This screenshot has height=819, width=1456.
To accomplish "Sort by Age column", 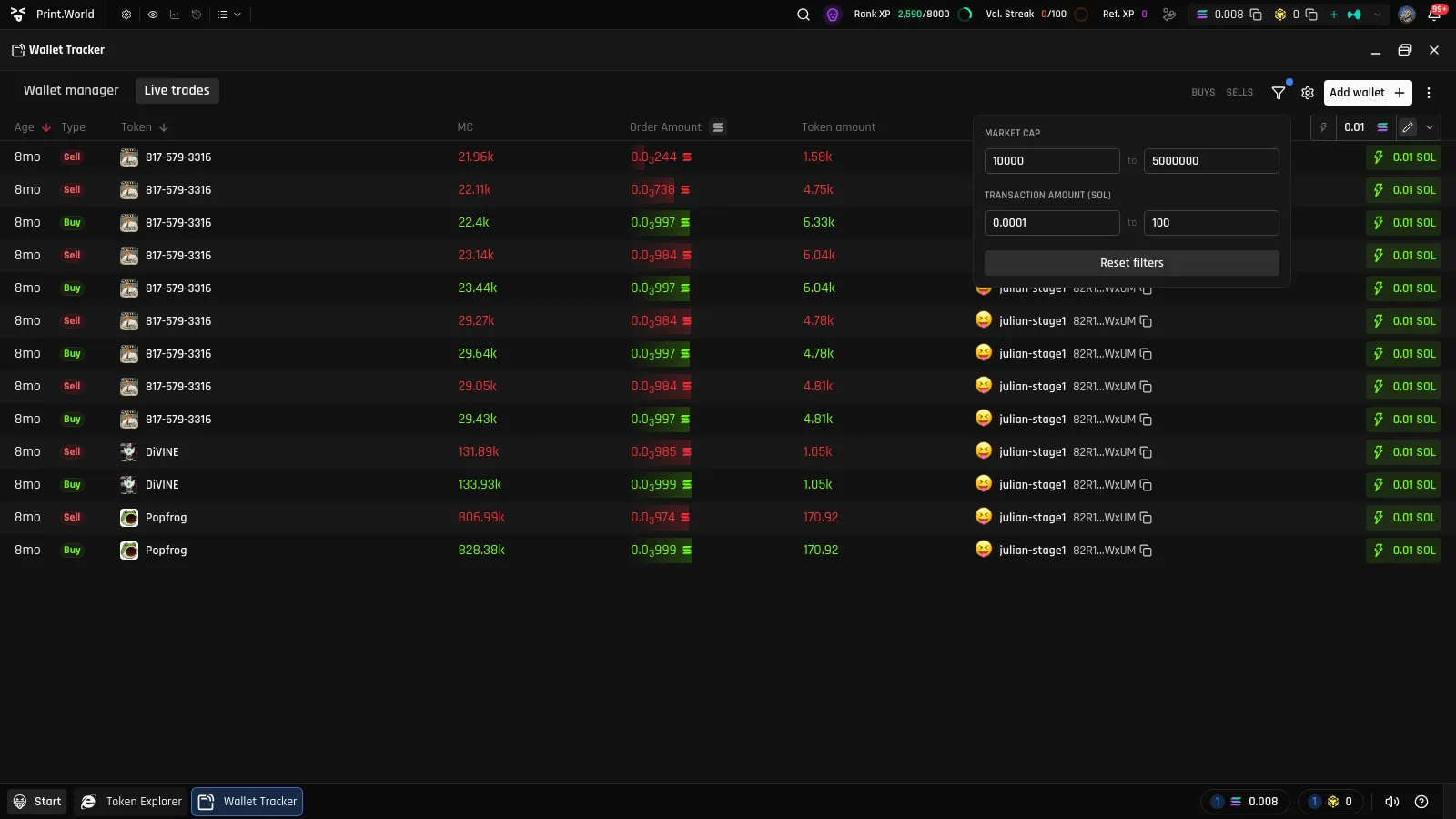I will point(32,127).
